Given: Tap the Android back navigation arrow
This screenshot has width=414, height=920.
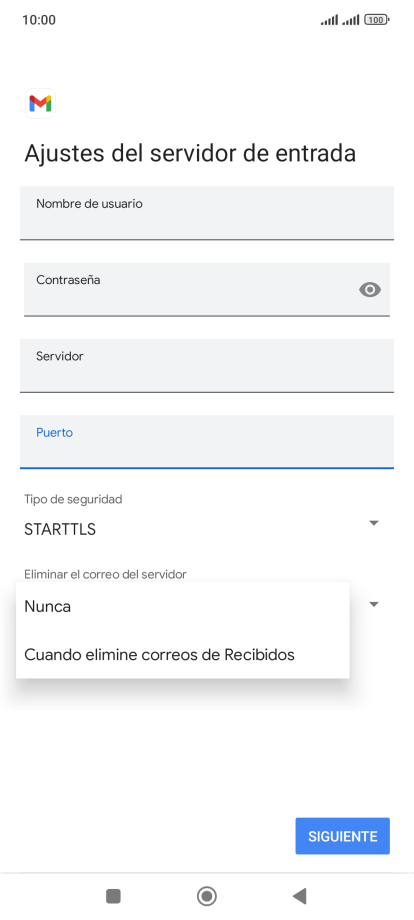Looking at the screenshot, I should coord(300,896).
